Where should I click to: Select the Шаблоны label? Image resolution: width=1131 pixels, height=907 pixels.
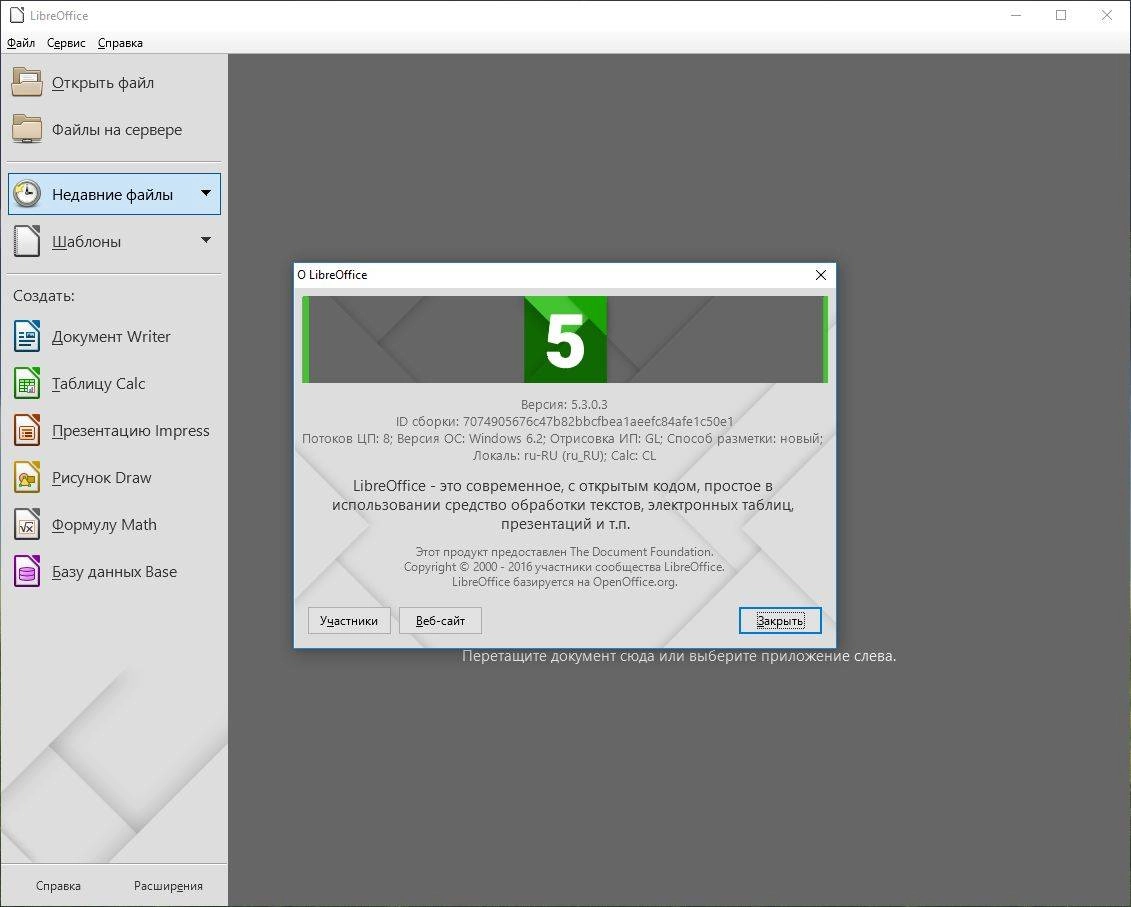click(x=86, y=242)
